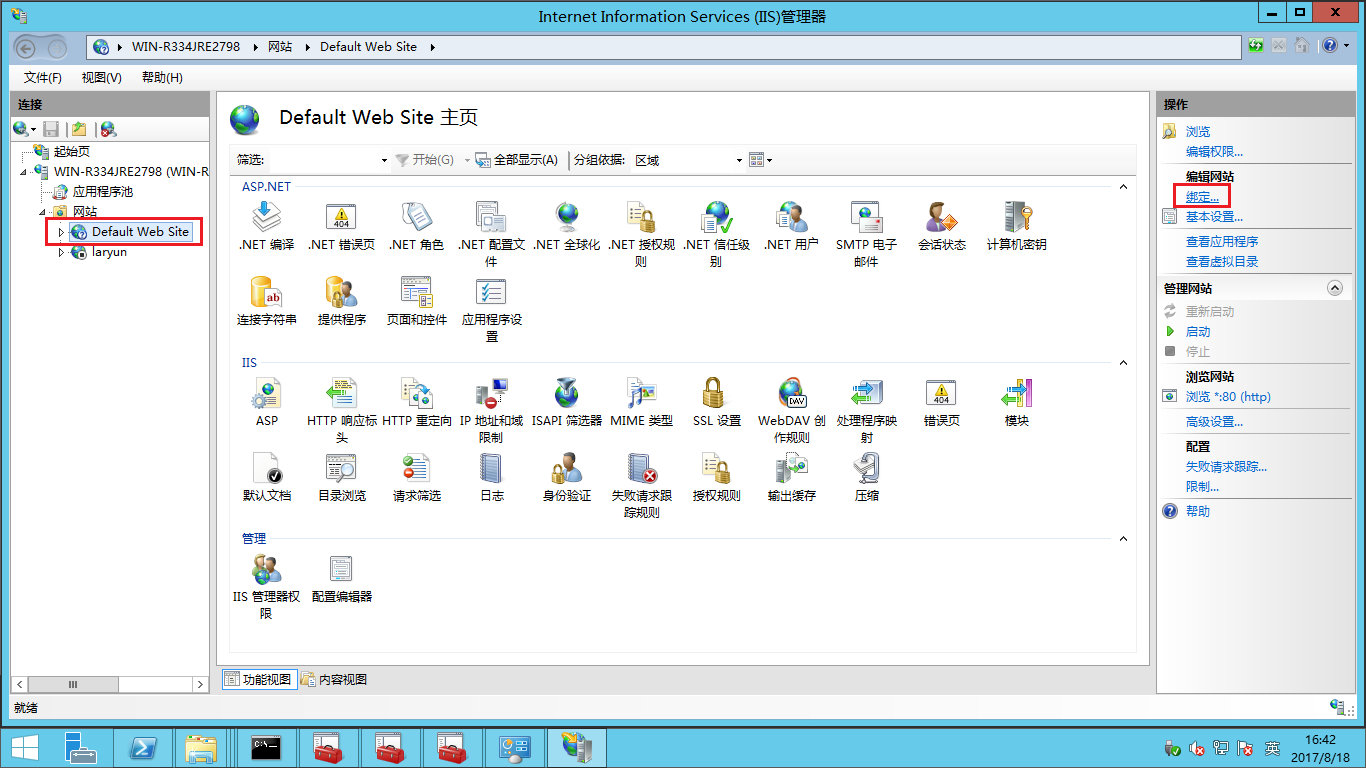The width and height of the screenshot is (1366, 768).
Task: Open the 日志 feature icon
Action: click(491, 469)
